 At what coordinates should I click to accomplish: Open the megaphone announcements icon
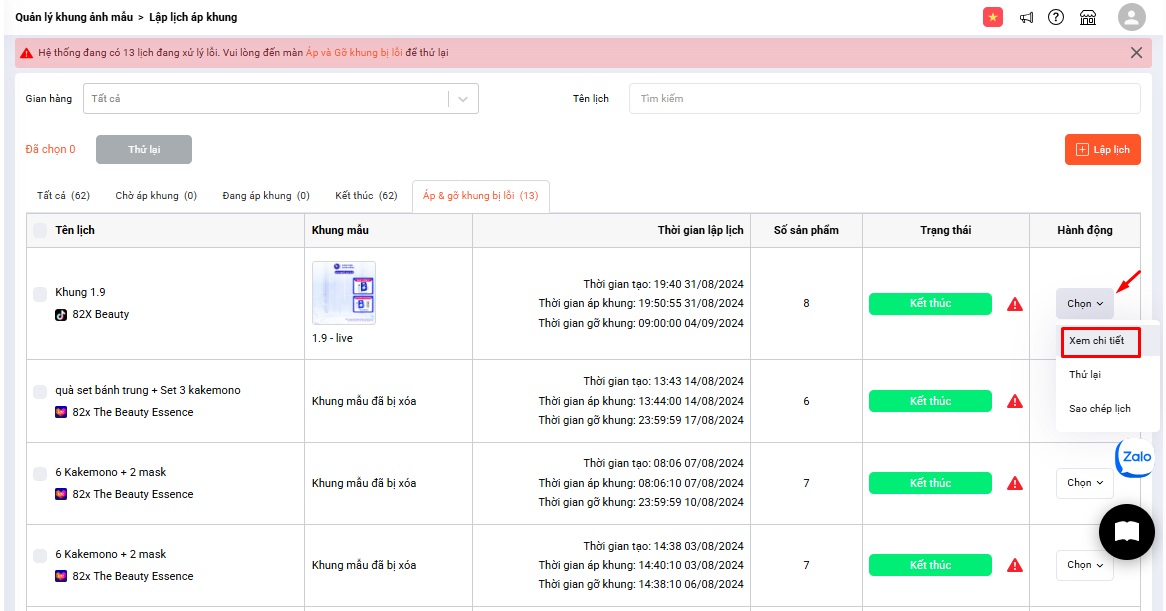click(x=1026, y=17)
